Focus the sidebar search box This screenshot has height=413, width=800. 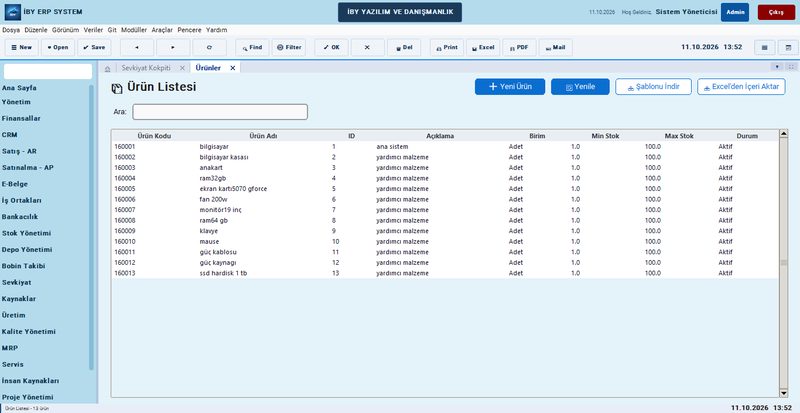pyautogui.click(x=48, y=71)
